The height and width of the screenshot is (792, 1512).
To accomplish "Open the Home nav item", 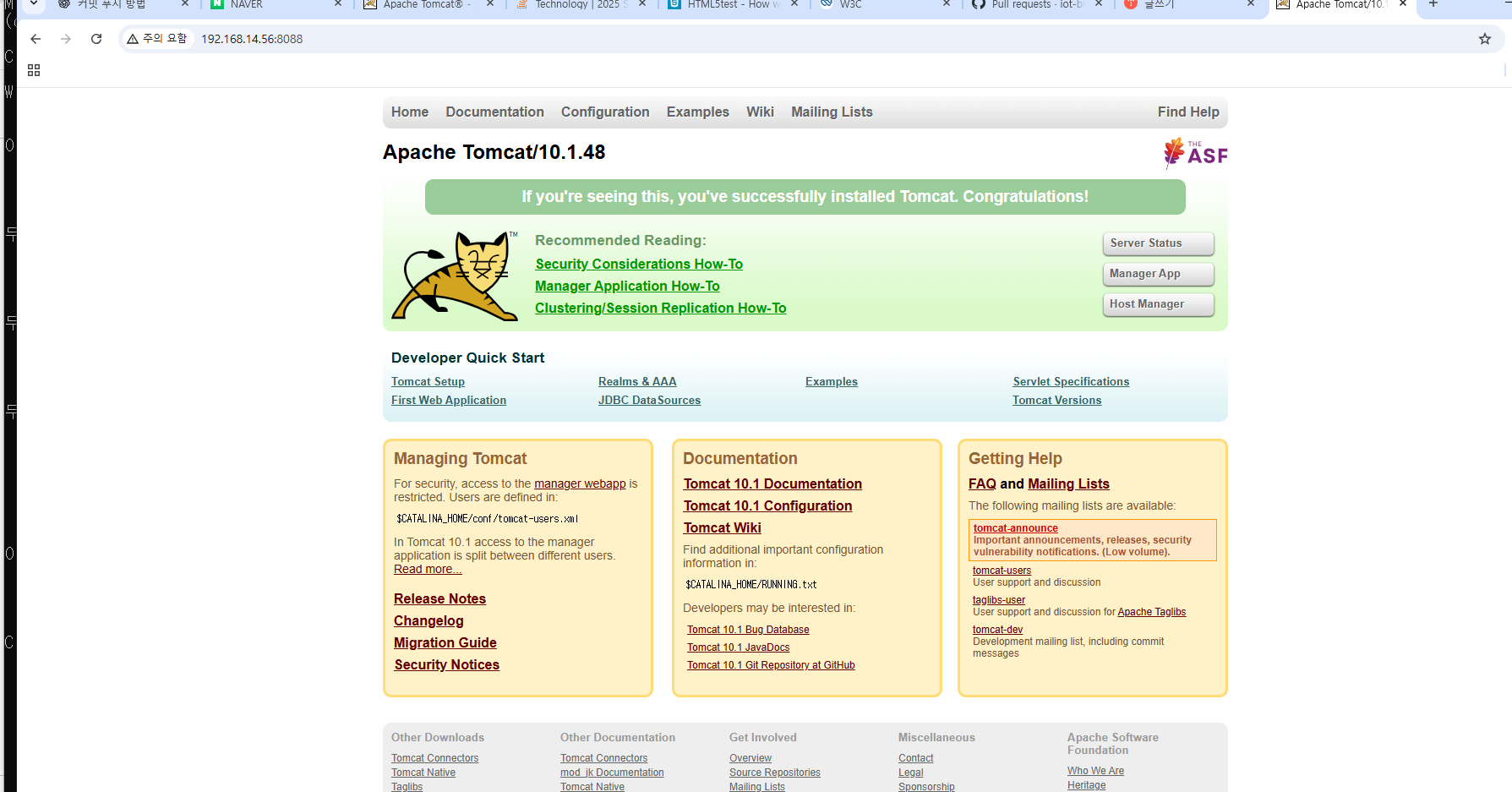I will click(x=410, y=112).
